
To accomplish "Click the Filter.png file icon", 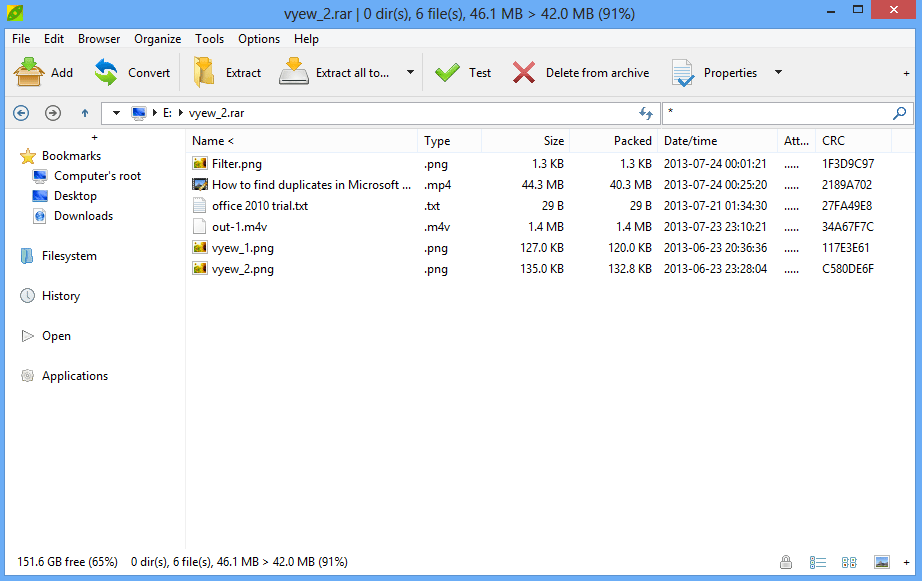I will [x=200, y=163].
